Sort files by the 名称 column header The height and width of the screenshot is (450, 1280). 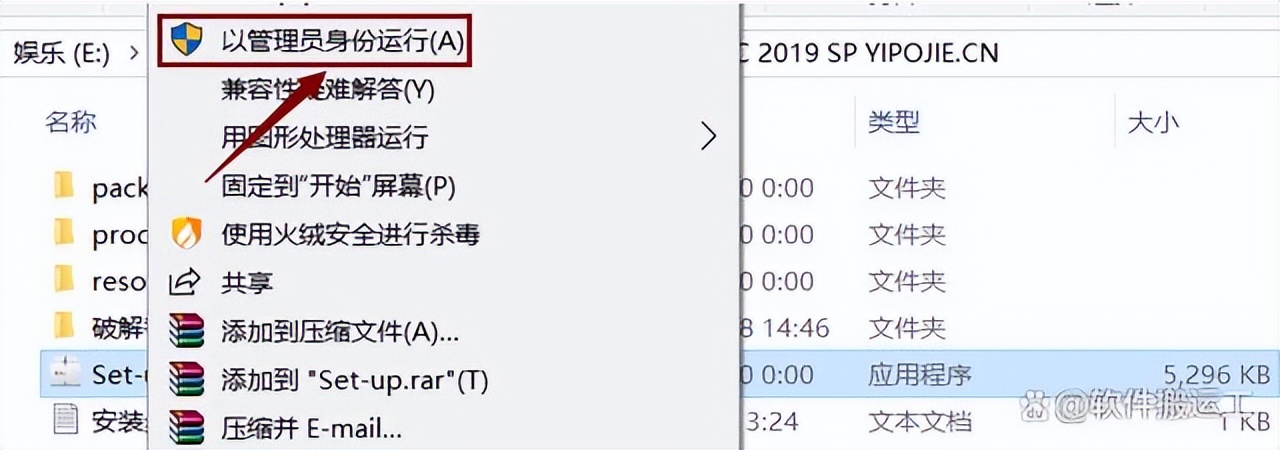(x=70, y=122)
